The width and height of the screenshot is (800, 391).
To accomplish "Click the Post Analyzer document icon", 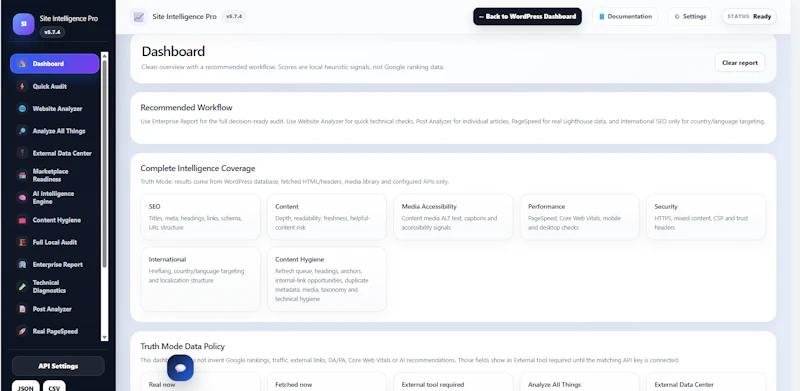I will 22,309.
